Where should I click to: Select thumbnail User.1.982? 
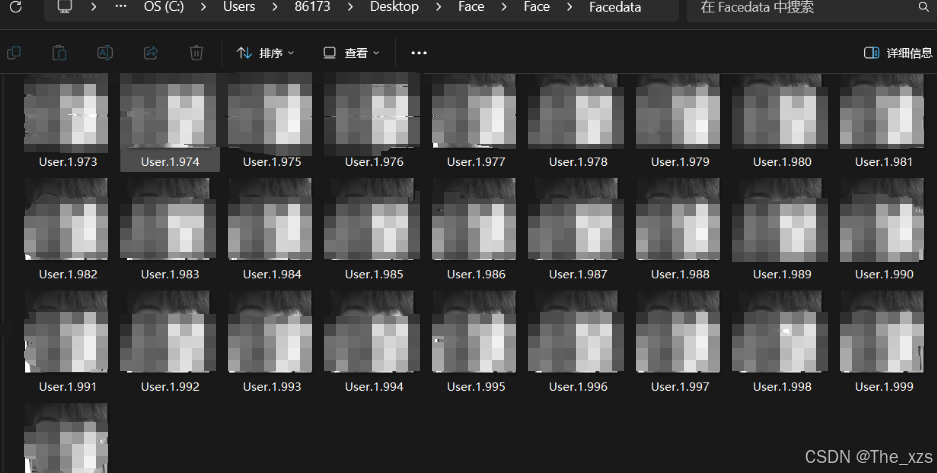click(x=66, y=219)
